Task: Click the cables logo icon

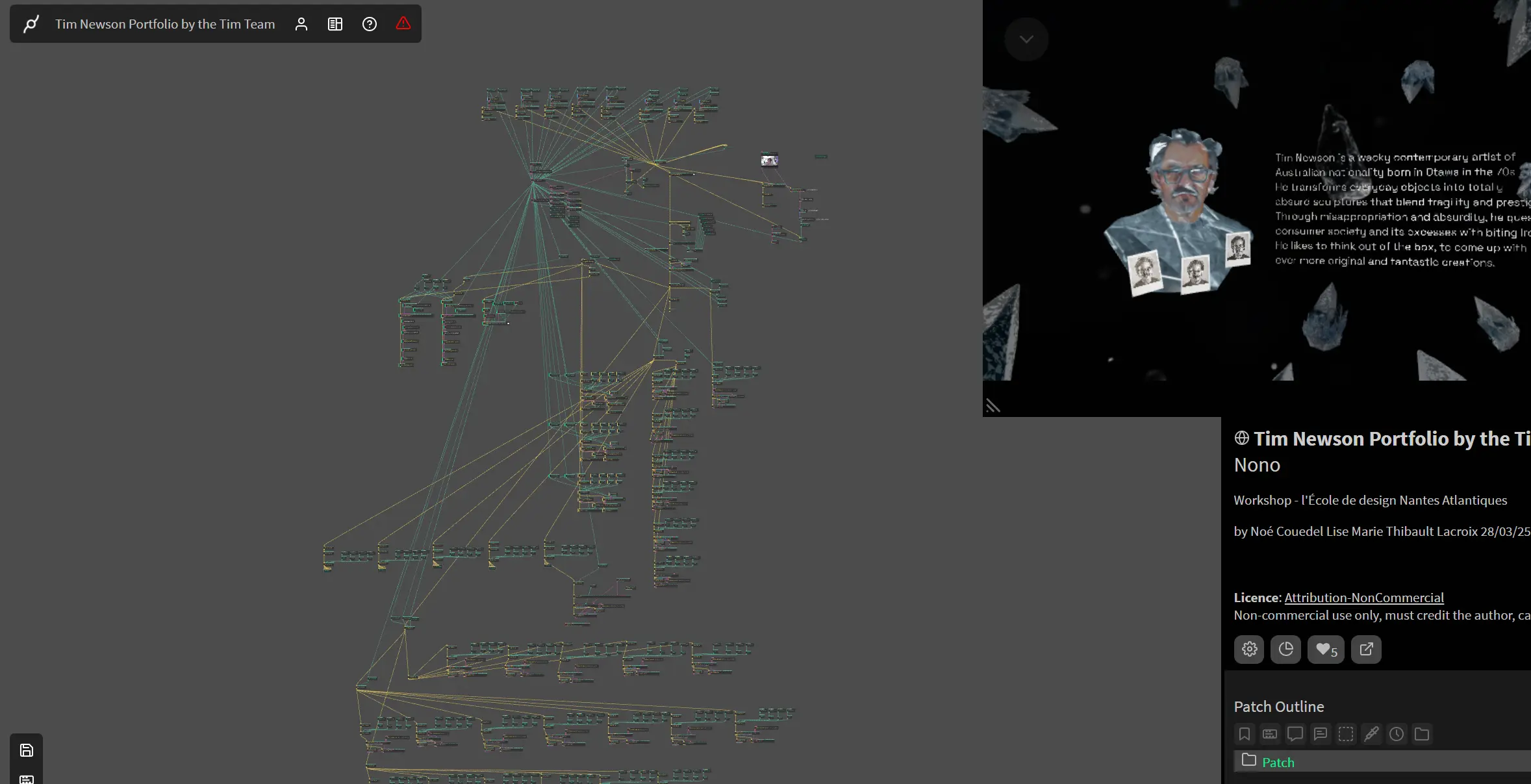Action: (x=31, y=24)
